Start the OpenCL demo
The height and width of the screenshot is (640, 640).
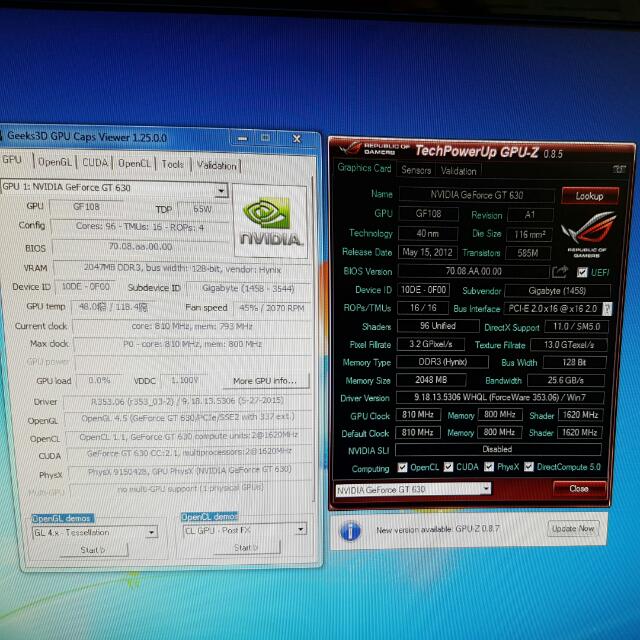[x=247, y=547]
